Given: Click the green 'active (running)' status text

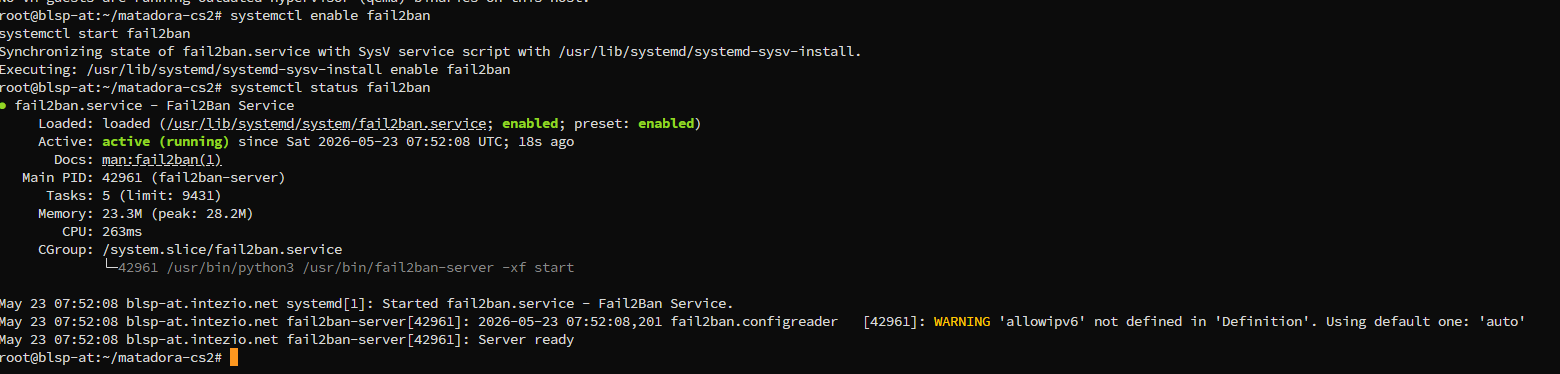Looking at the screenshot, I should (x=166, y=142).
